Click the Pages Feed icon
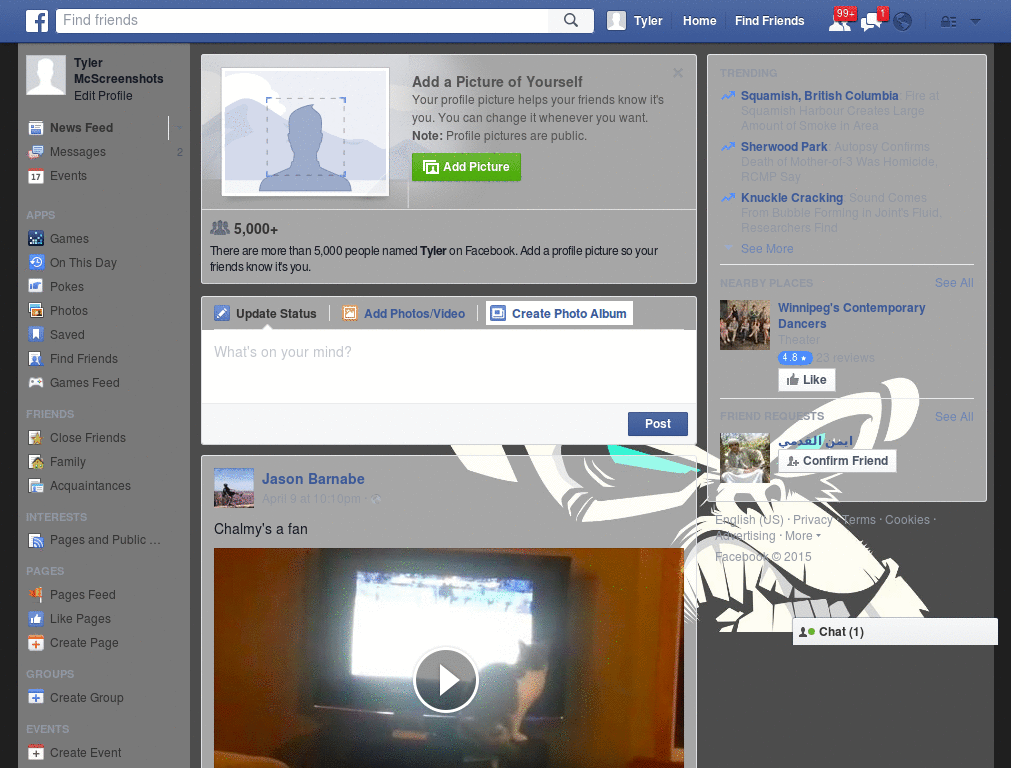The height and width of the screenshot is (768, 1024). click(36, 594)
